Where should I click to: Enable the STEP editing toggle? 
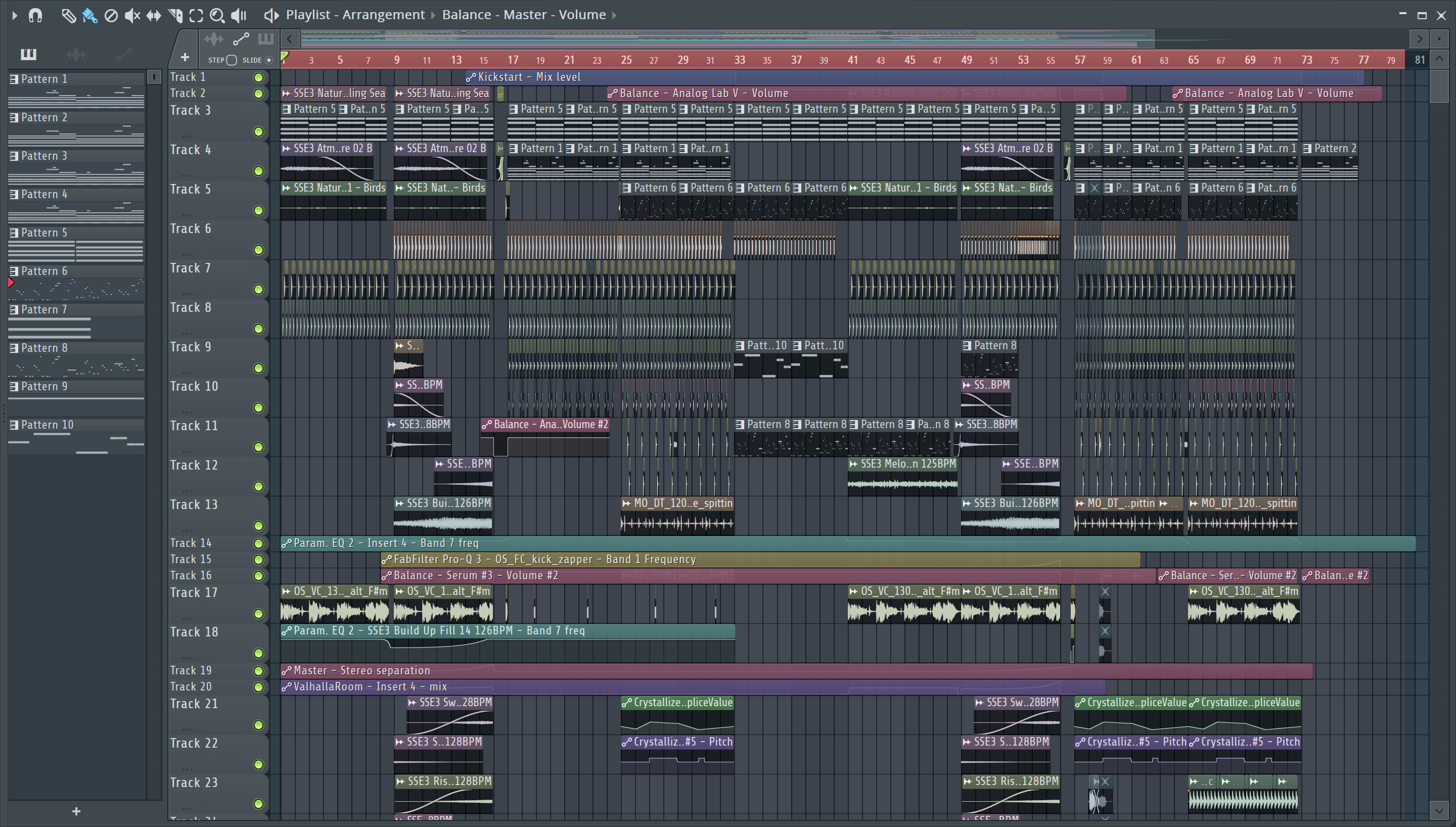point(231,60)
